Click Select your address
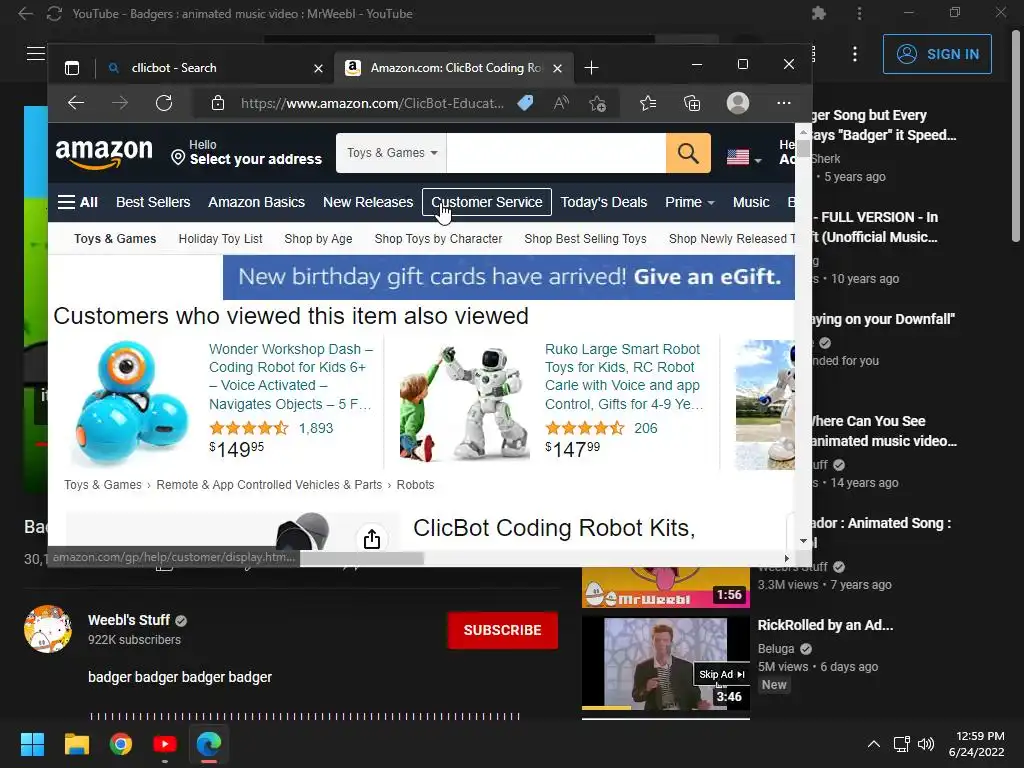The height and width of the screenshot is (768, 1024). (x=255, y=159)
